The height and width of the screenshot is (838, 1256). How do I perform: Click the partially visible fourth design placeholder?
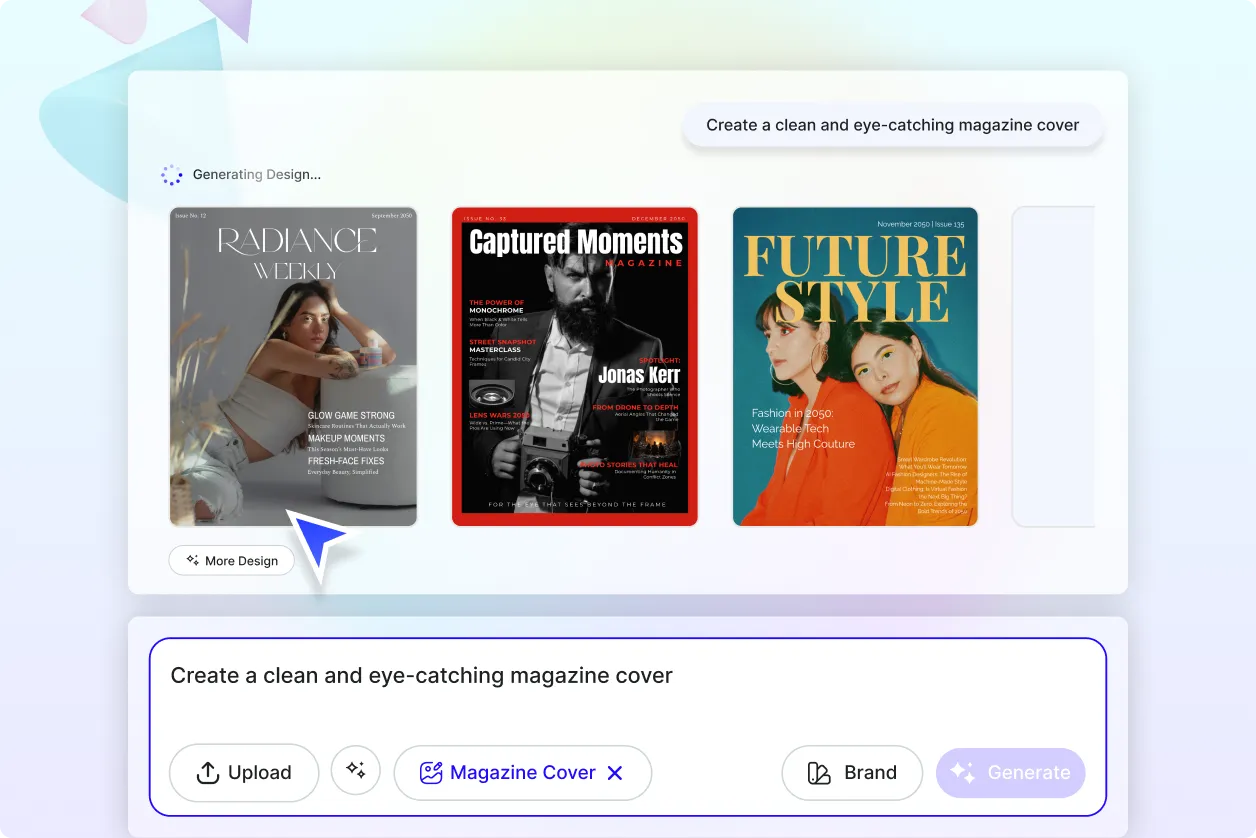pos(1054,366)
